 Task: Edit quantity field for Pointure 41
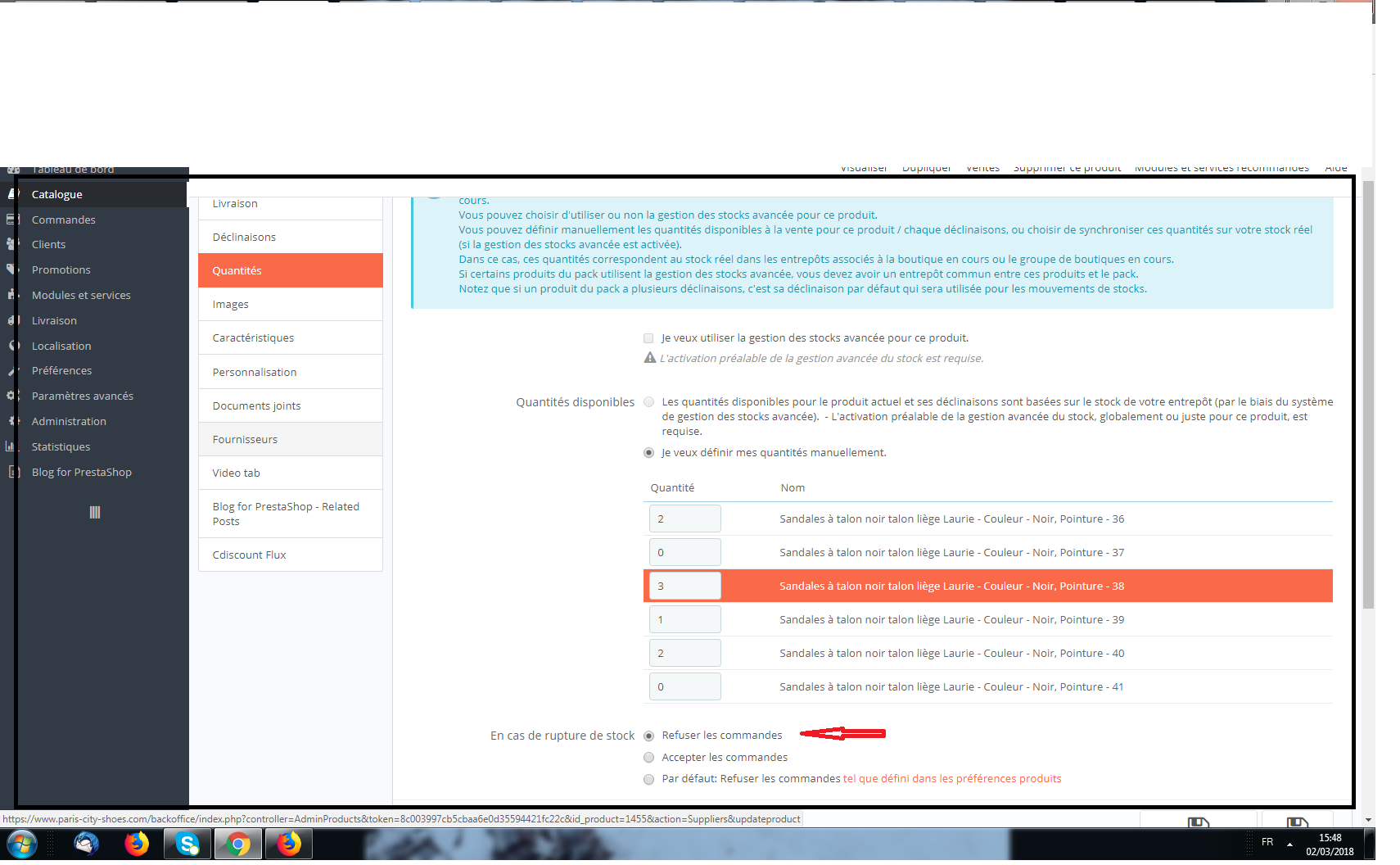pyautogui.click(x=685, y=686)
